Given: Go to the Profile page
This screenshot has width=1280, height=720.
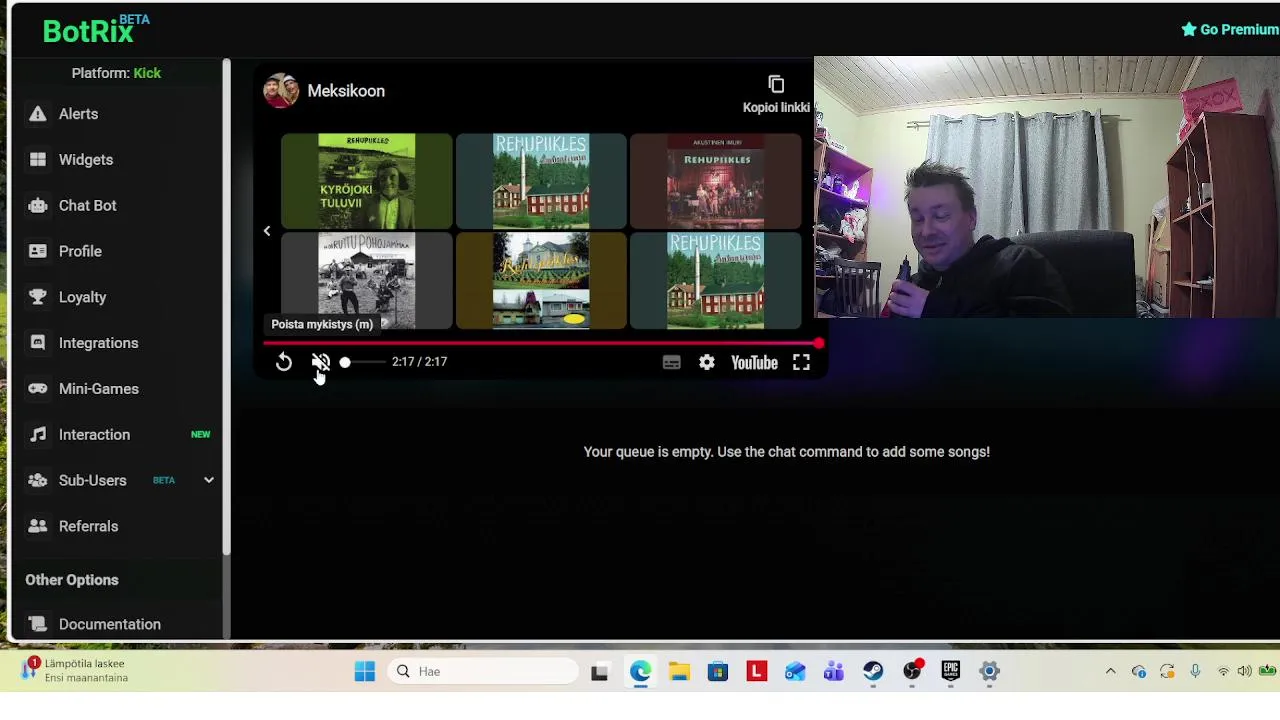Looking at the screenshot, I should (80, 252).
